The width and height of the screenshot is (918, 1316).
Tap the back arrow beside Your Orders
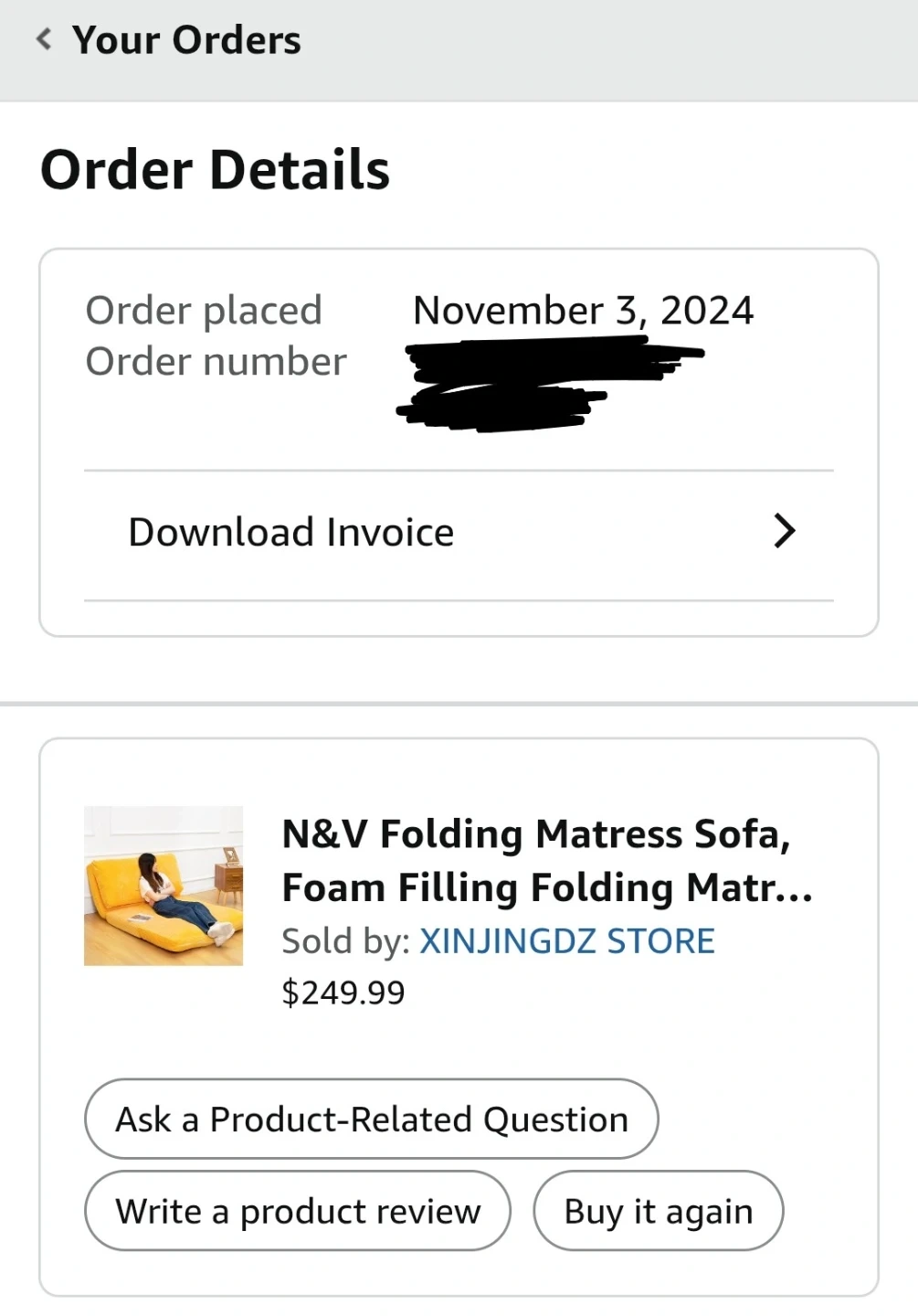(x=43, y=39)
